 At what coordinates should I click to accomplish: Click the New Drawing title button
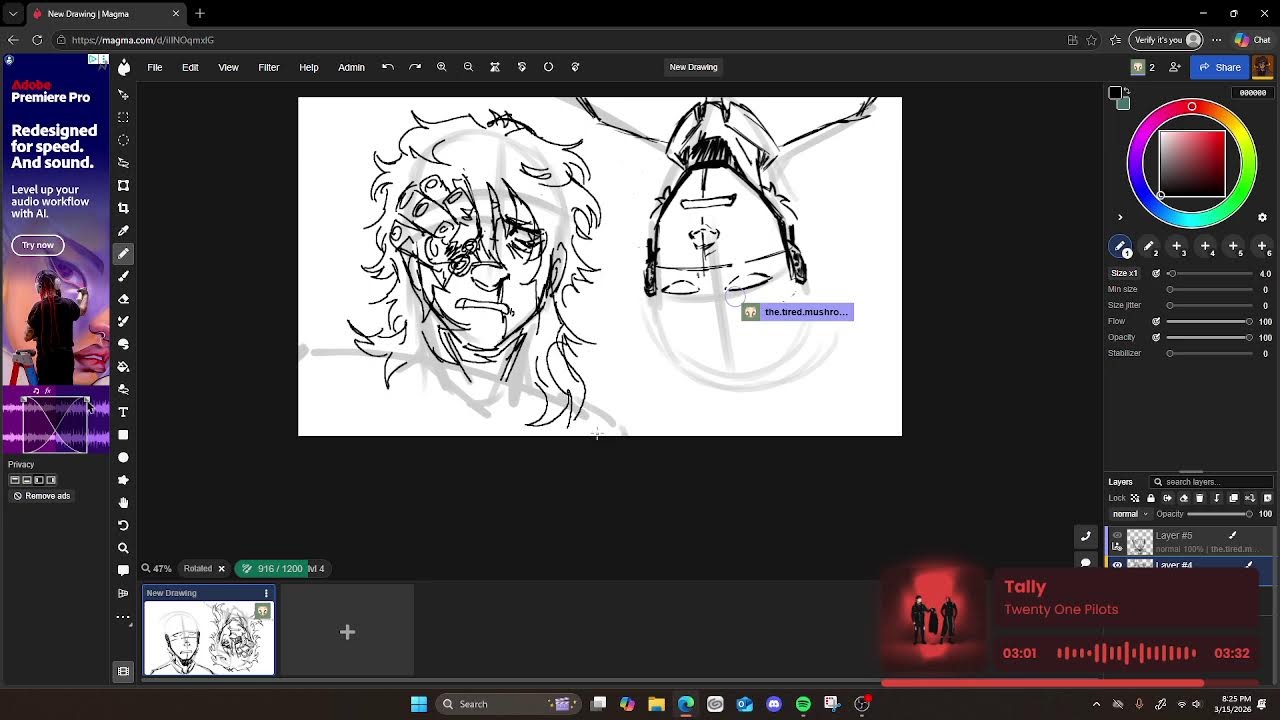pyautogui.click(x=694, y=67)
